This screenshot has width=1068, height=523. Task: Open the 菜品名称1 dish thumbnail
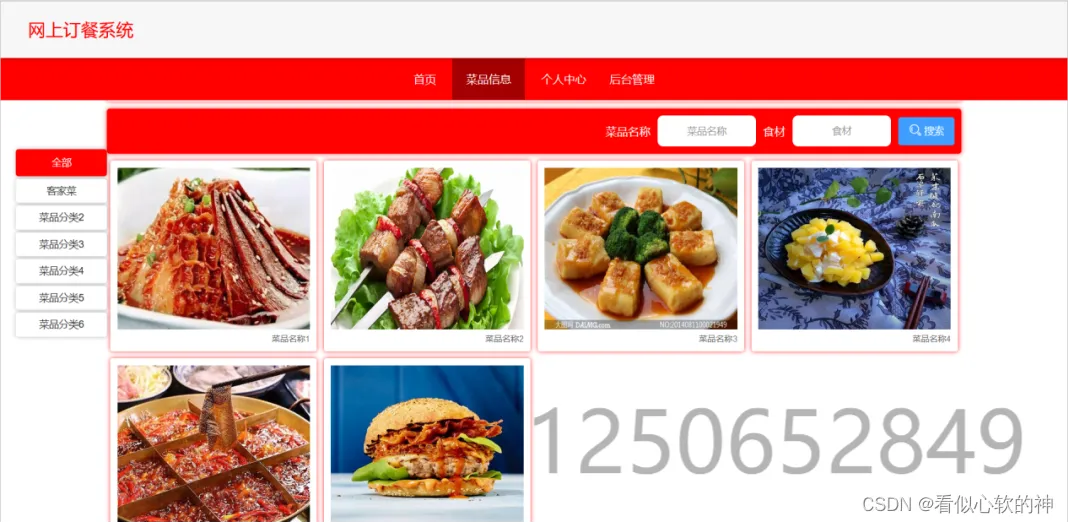pos(213,249)
